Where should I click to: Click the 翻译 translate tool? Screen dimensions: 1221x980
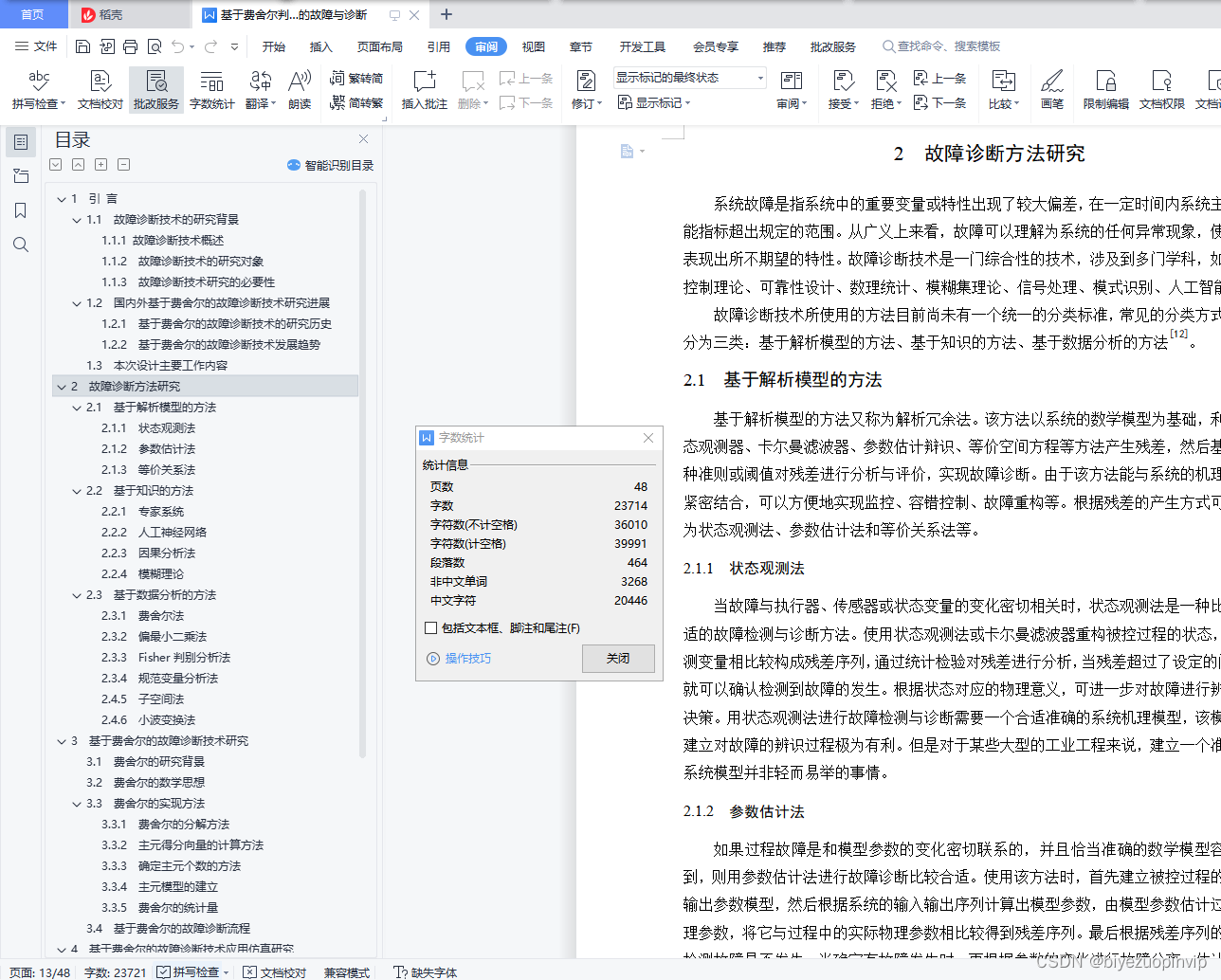tap(261, 89)
